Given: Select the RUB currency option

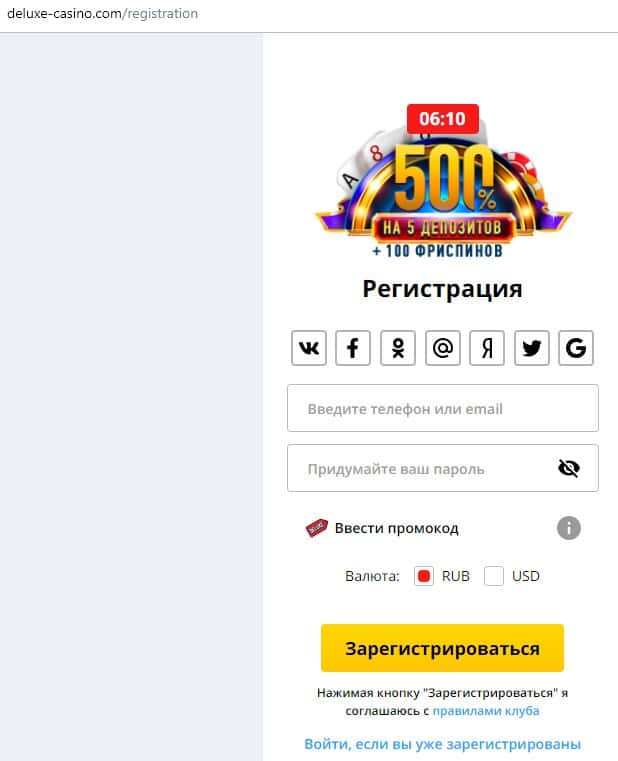Looking at the screenshot, I should (424, 576).
